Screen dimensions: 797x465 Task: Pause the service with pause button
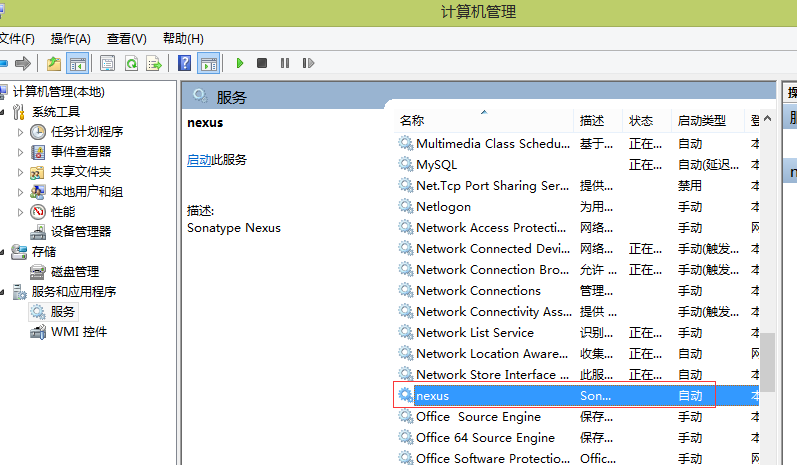click(285, 63)
